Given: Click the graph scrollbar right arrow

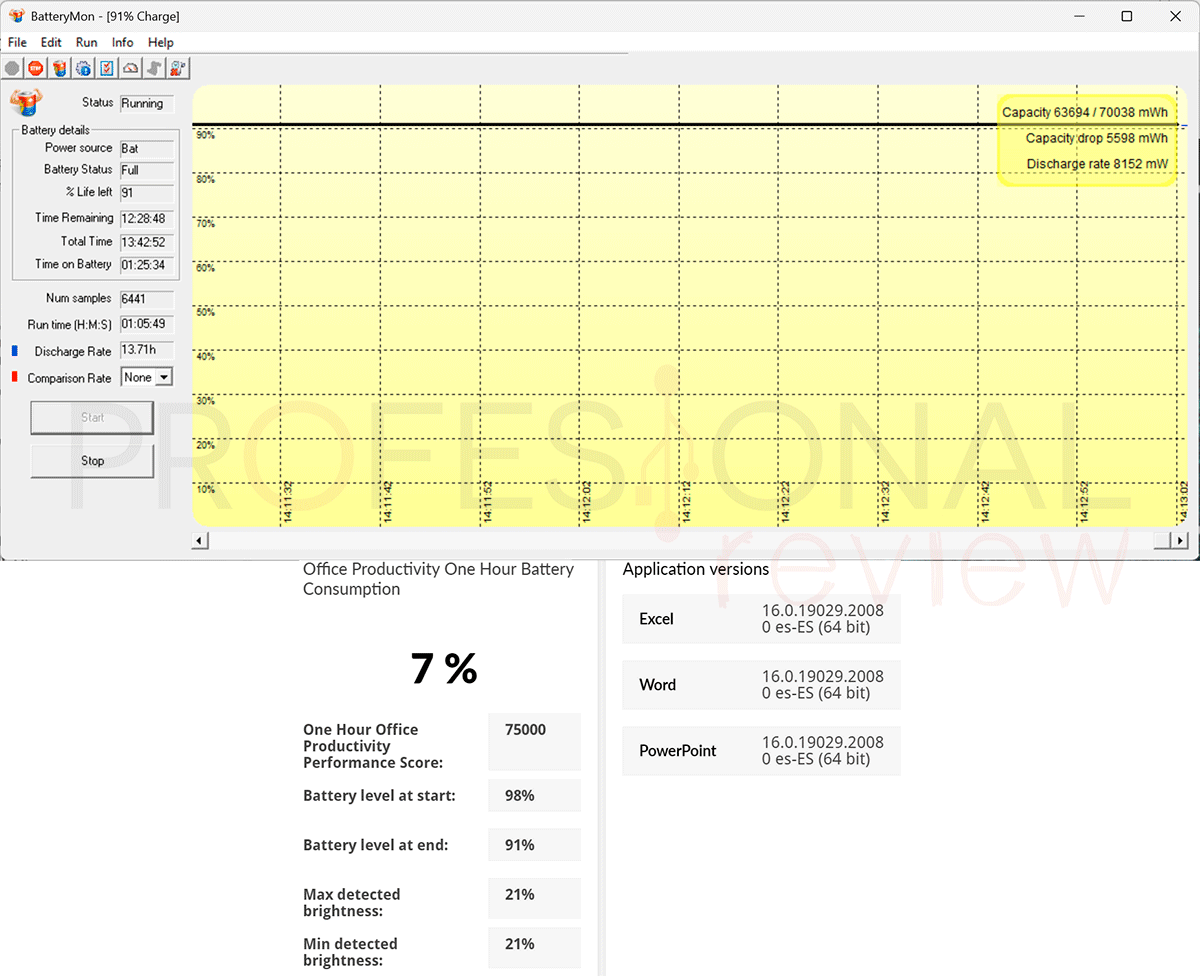Looking at the screenshot, I should tap(1181, 540).
